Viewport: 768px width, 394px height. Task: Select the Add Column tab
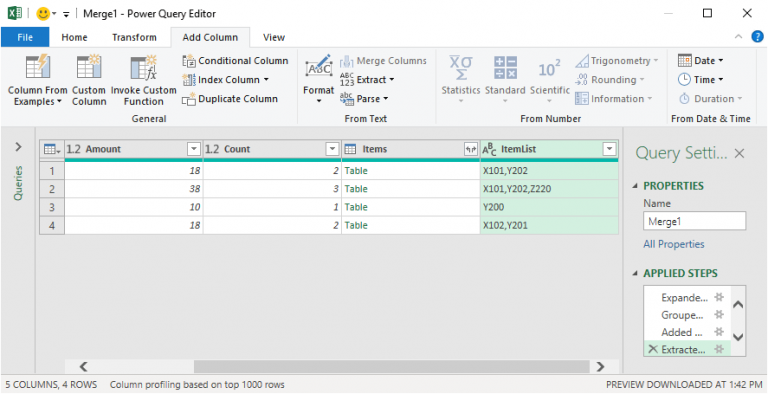point(210,37)
